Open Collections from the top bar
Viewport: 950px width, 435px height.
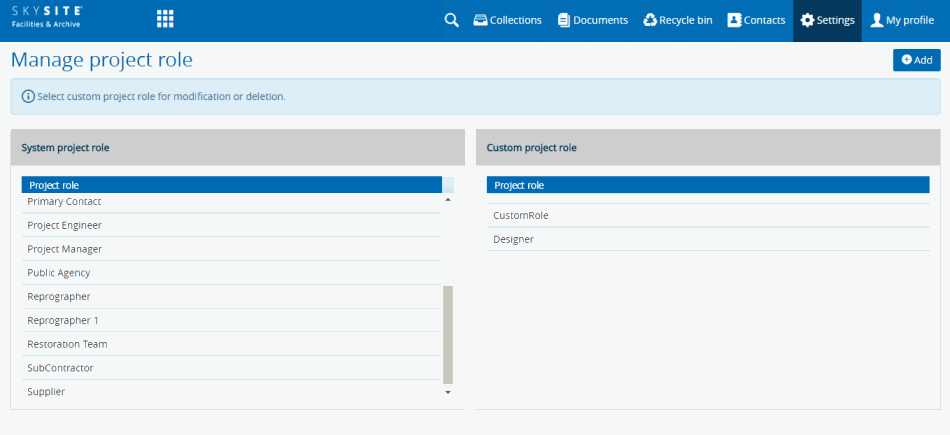click(507, 20)
